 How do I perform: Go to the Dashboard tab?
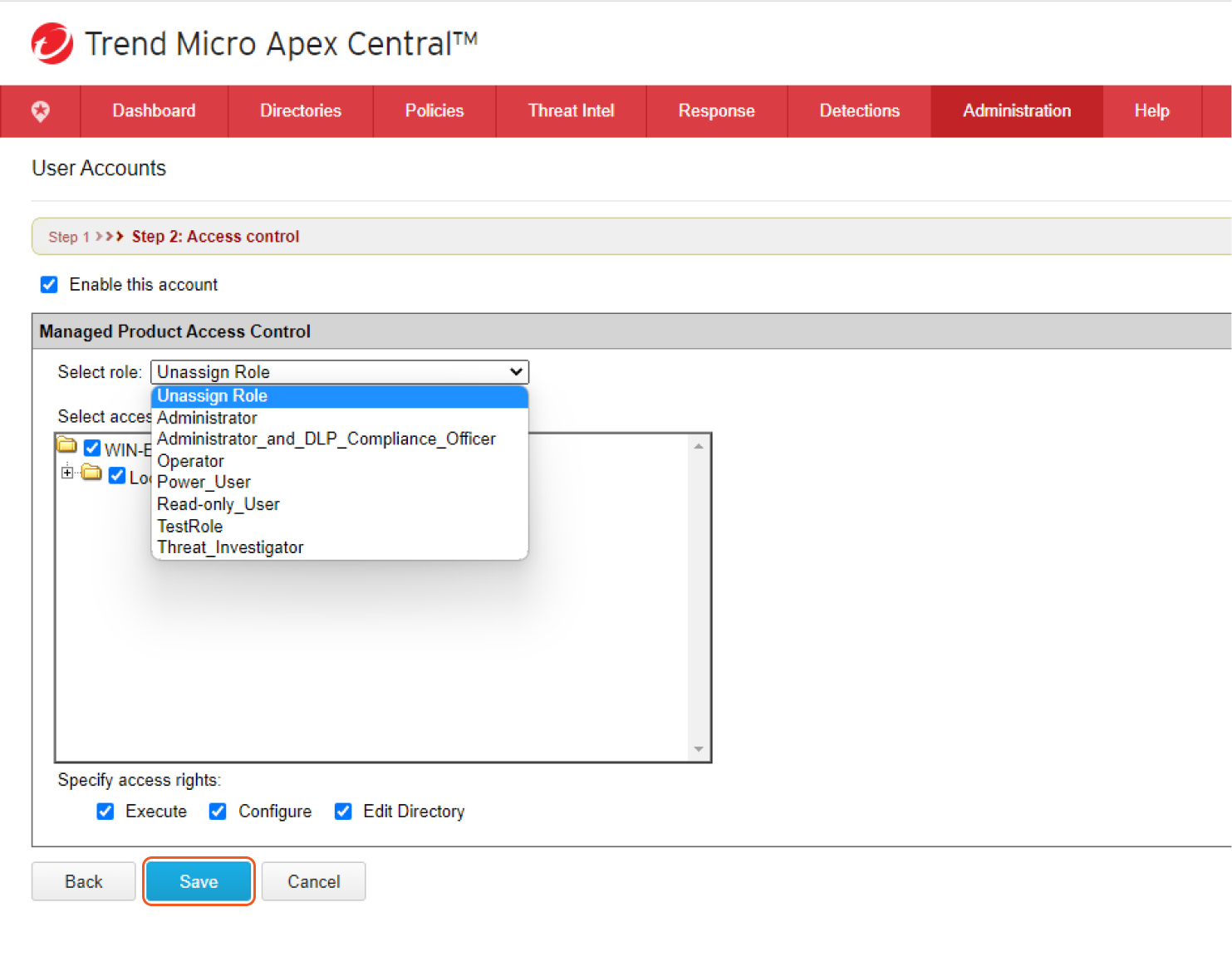tap(154, 110)
